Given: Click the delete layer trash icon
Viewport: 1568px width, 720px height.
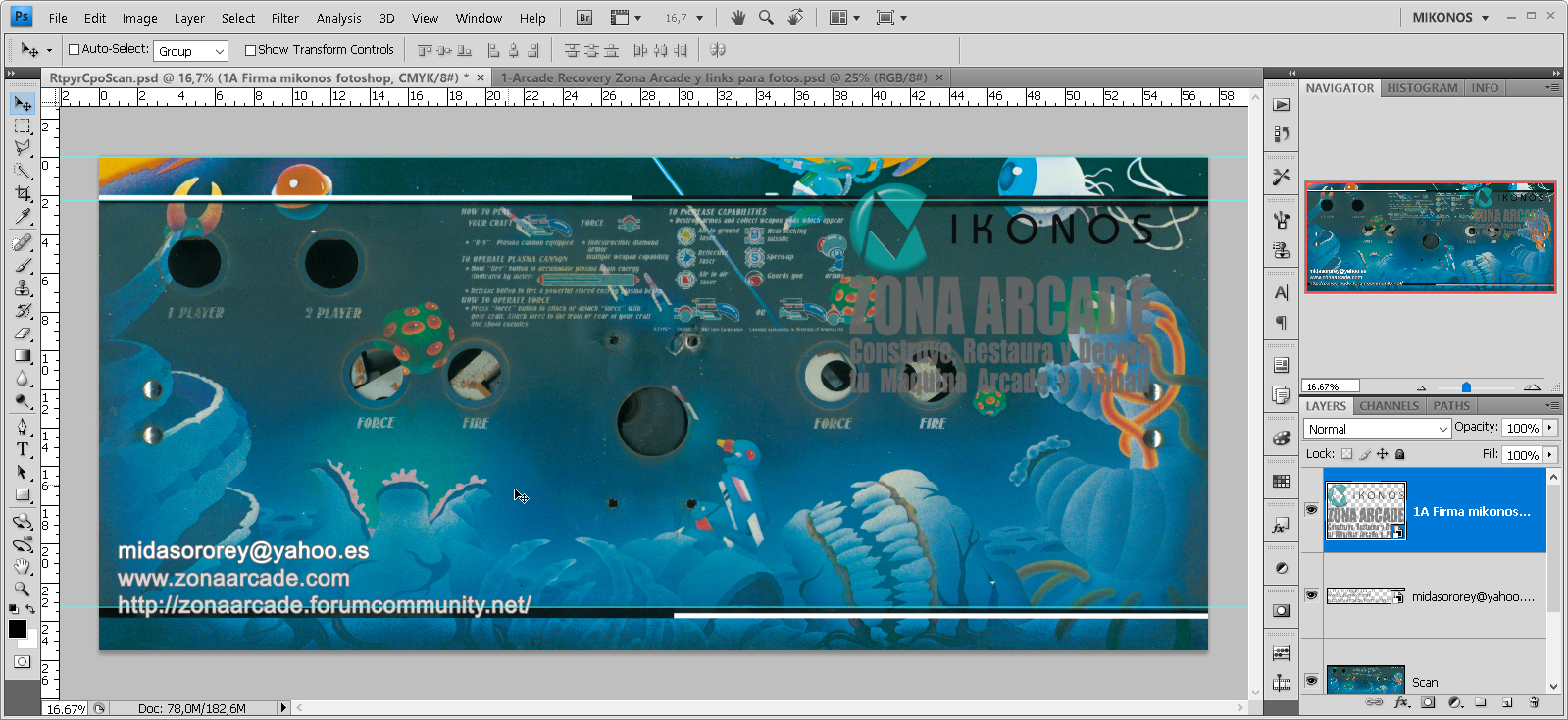Looking at the screenshot, I should point(1534,702).
